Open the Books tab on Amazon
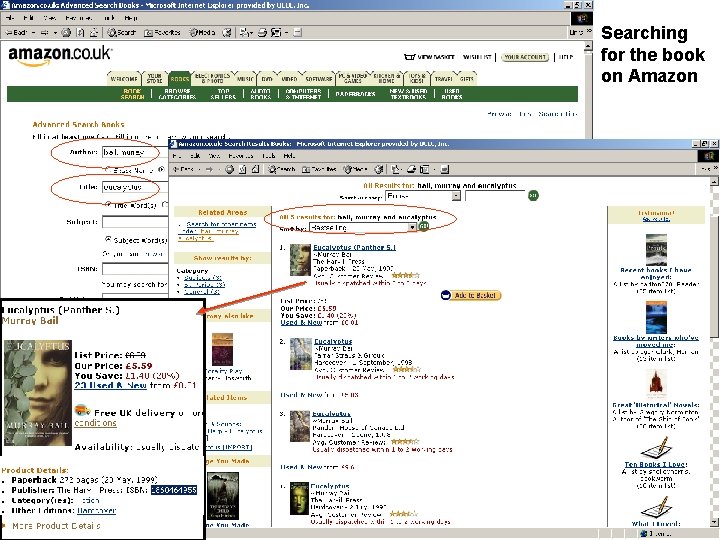 click(x=179, y=79)
